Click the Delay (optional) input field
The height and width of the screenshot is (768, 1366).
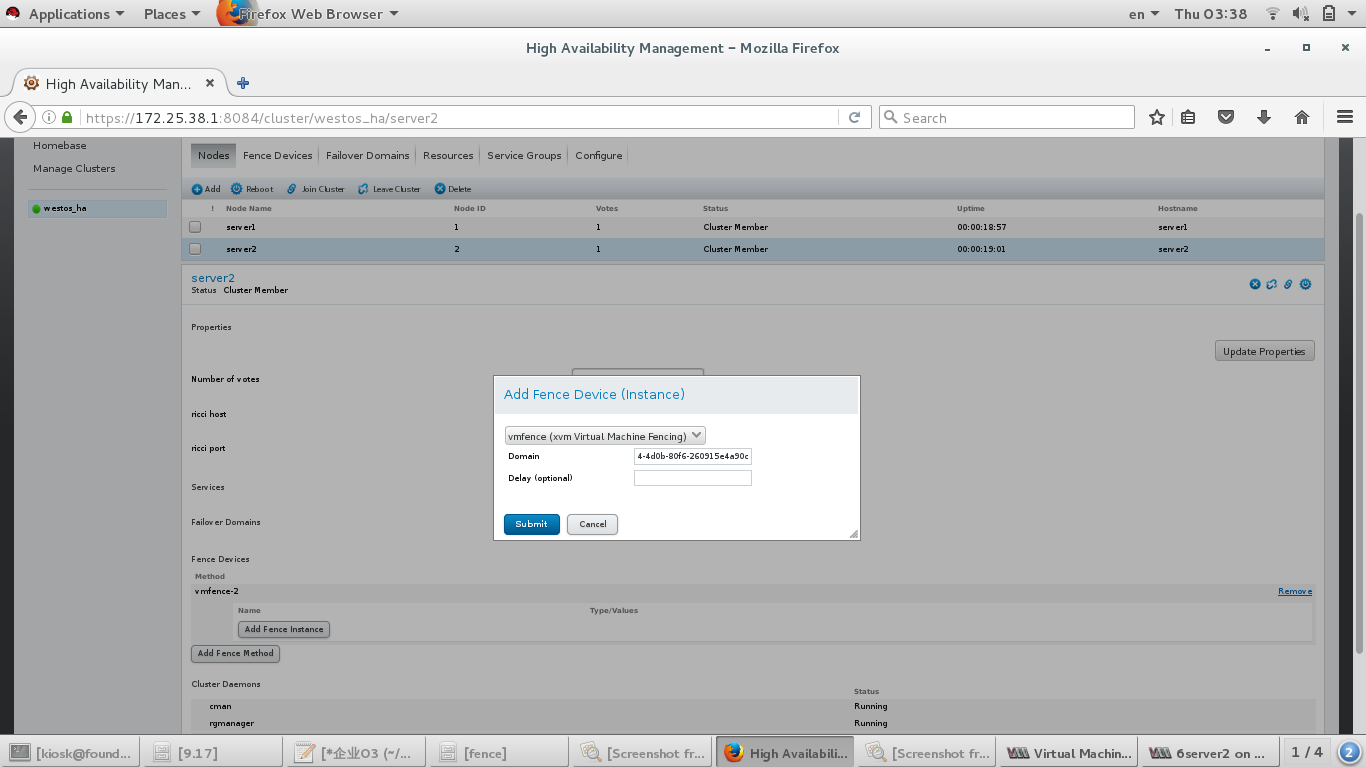coord(692,478)
